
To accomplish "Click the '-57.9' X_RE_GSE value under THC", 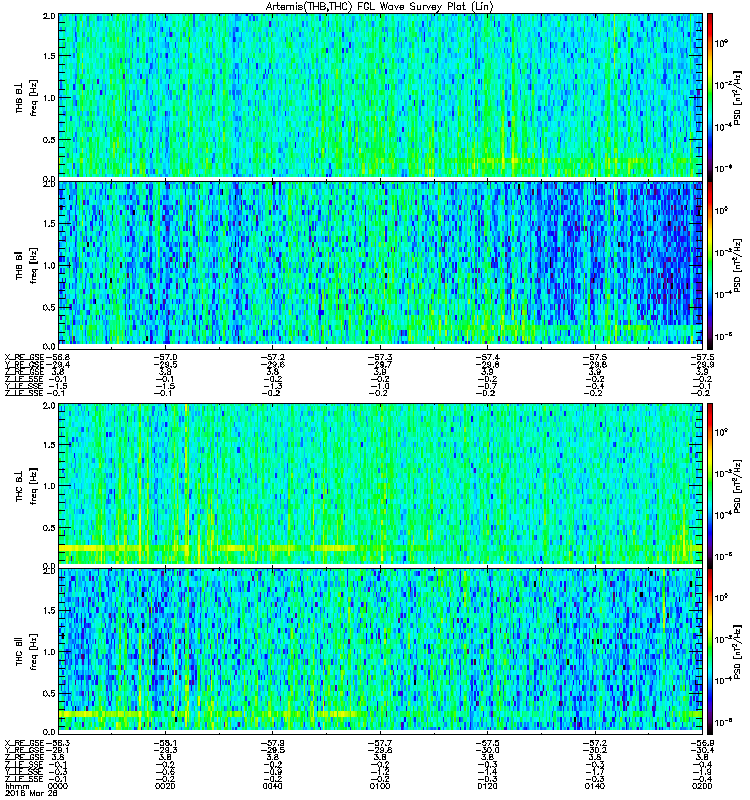I will click(x=273, y=743).
